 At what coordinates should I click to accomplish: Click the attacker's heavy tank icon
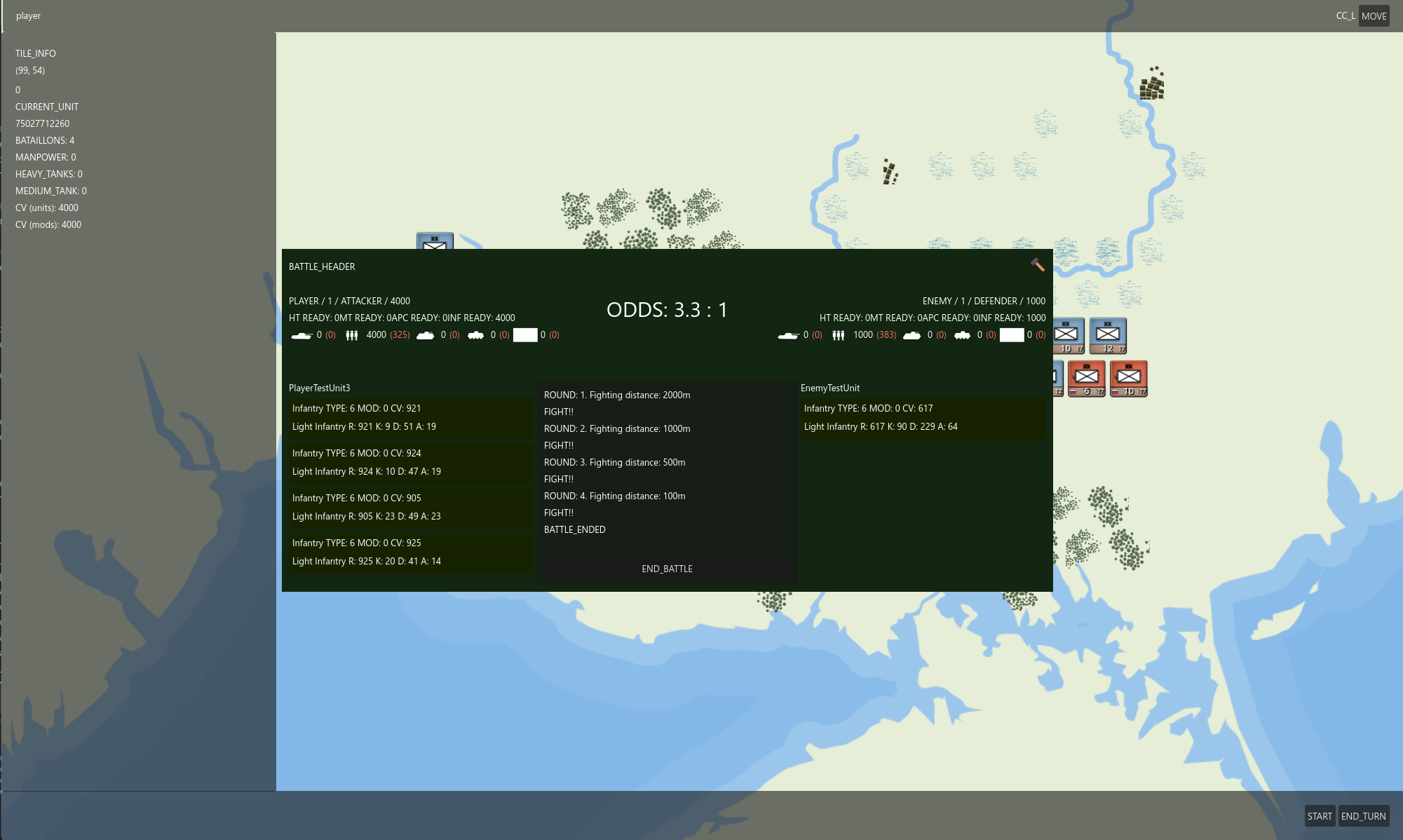pos(301,335)
